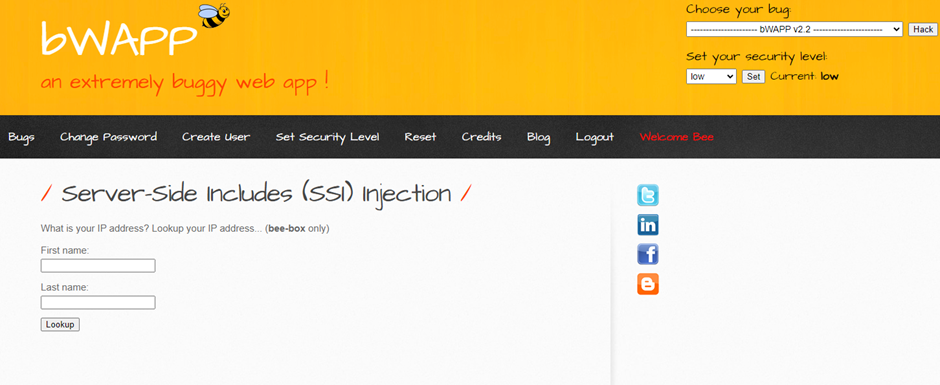
Task: Open Set Security Level in nav bar
Action: click(327, 137)
